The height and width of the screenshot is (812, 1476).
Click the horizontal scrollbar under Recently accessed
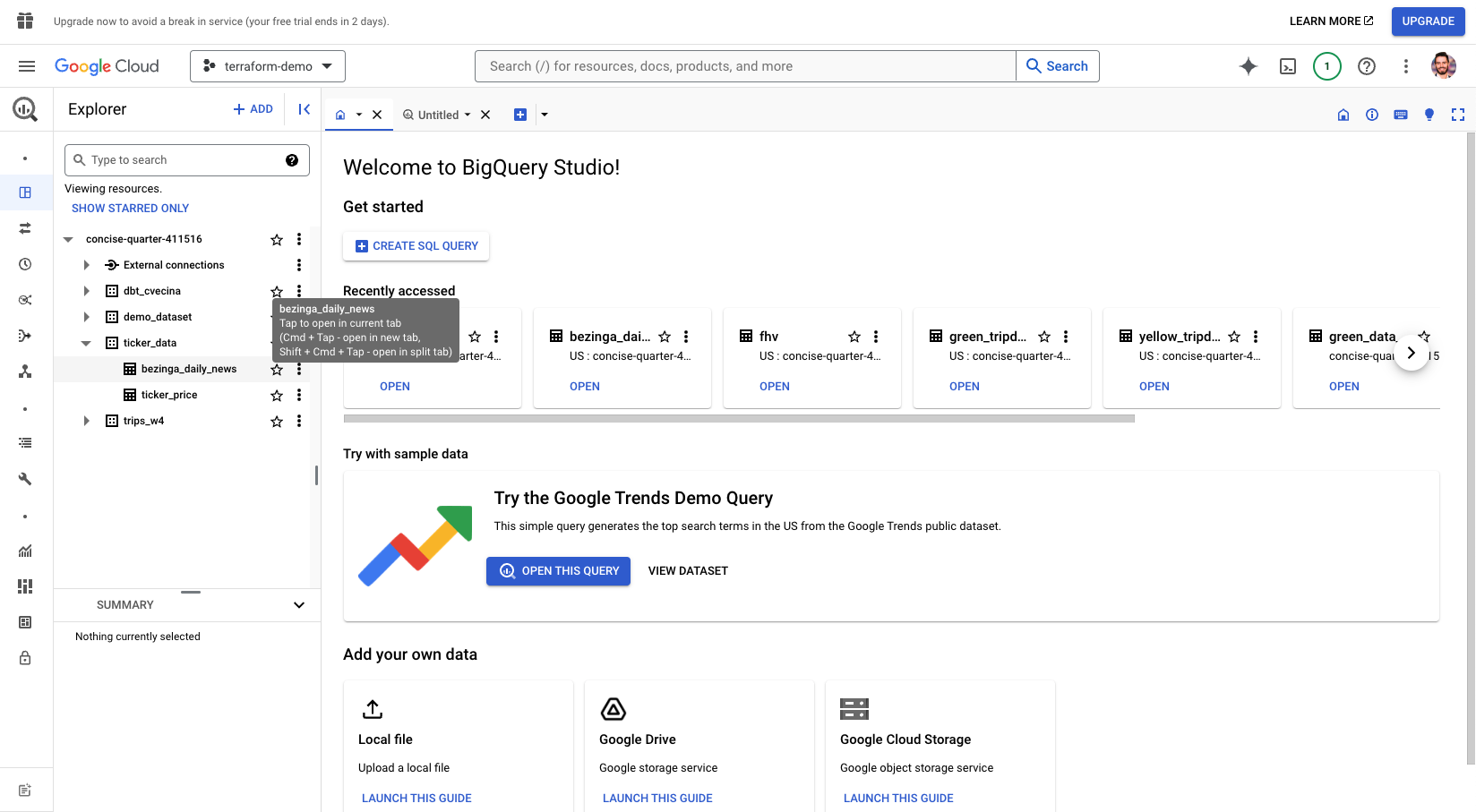[x=739, y=418]
